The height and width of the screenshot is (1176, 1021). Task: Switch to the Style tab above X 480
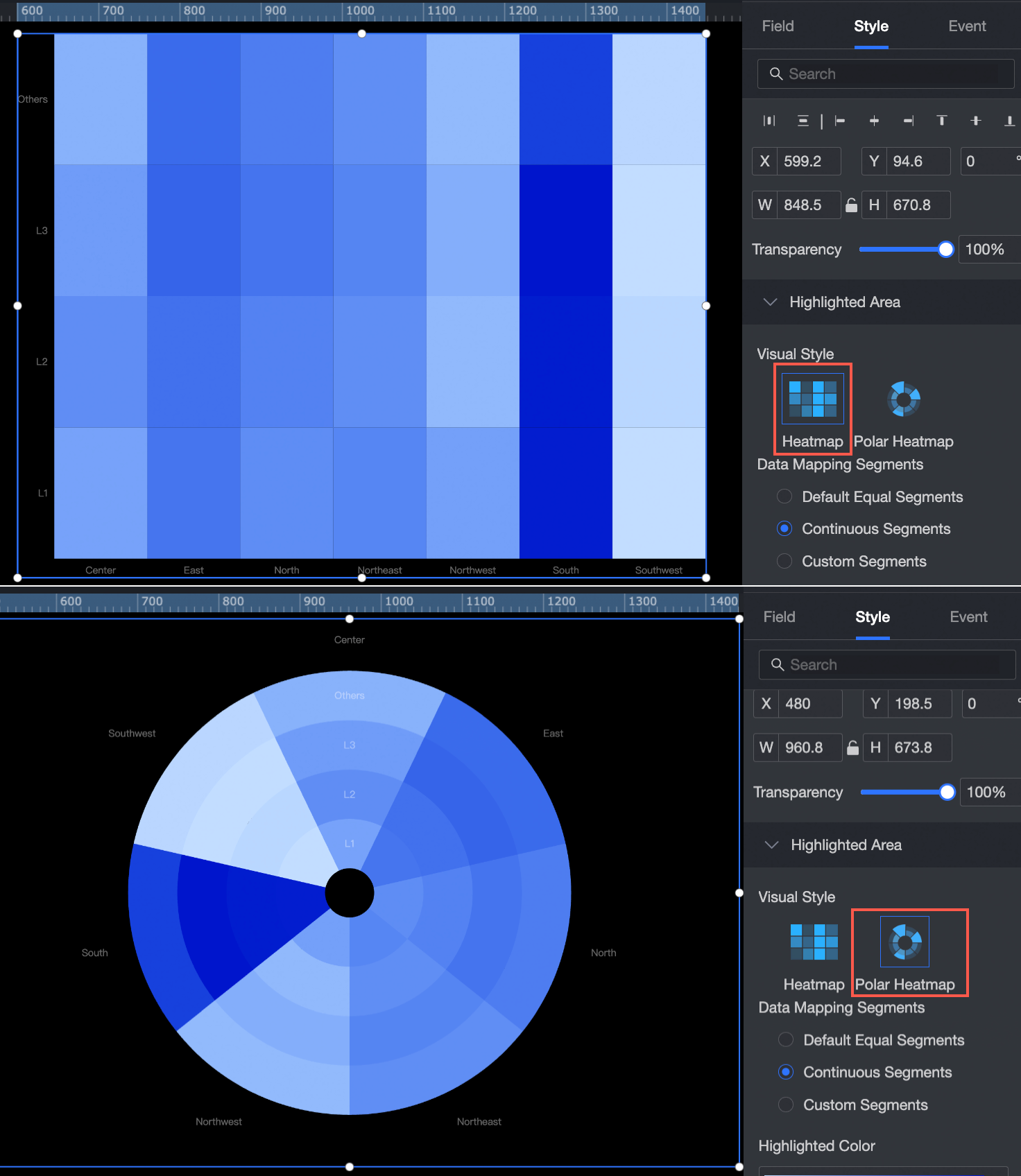(x=873, y=617)
